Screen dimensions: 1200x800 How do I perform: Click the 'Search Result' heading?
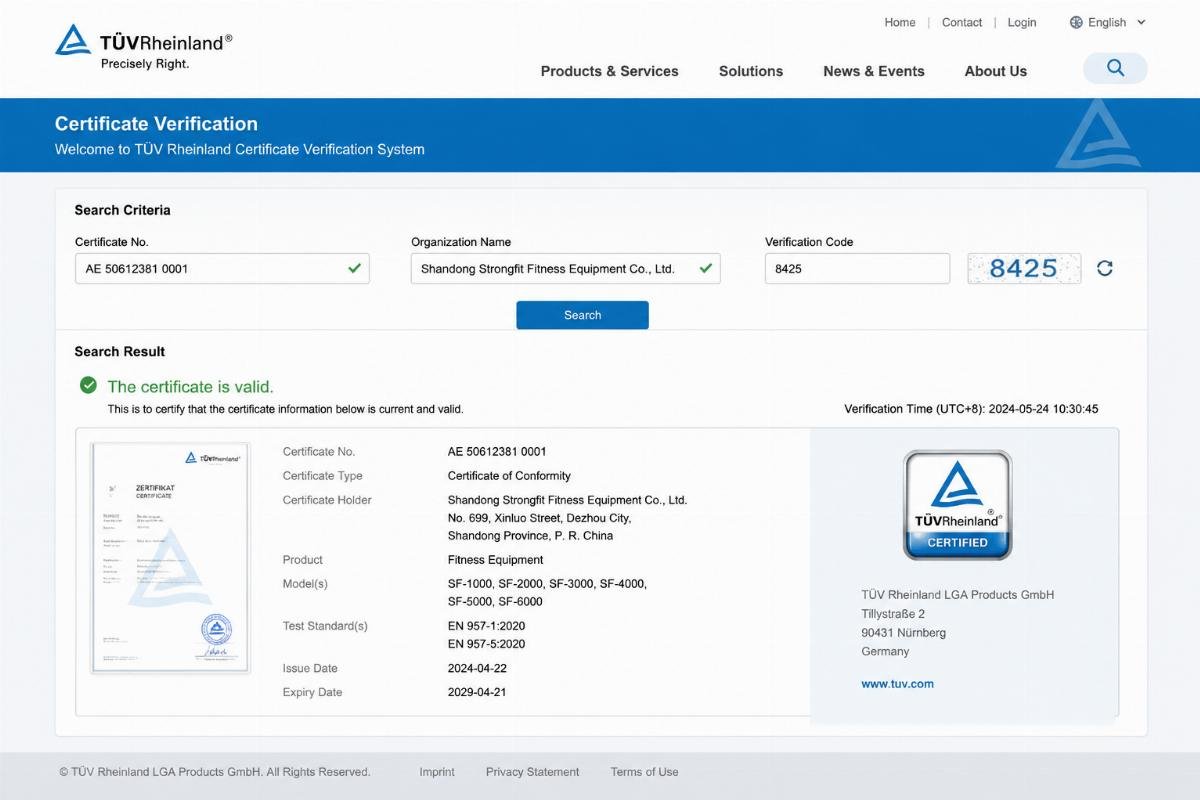coord(120,352)
